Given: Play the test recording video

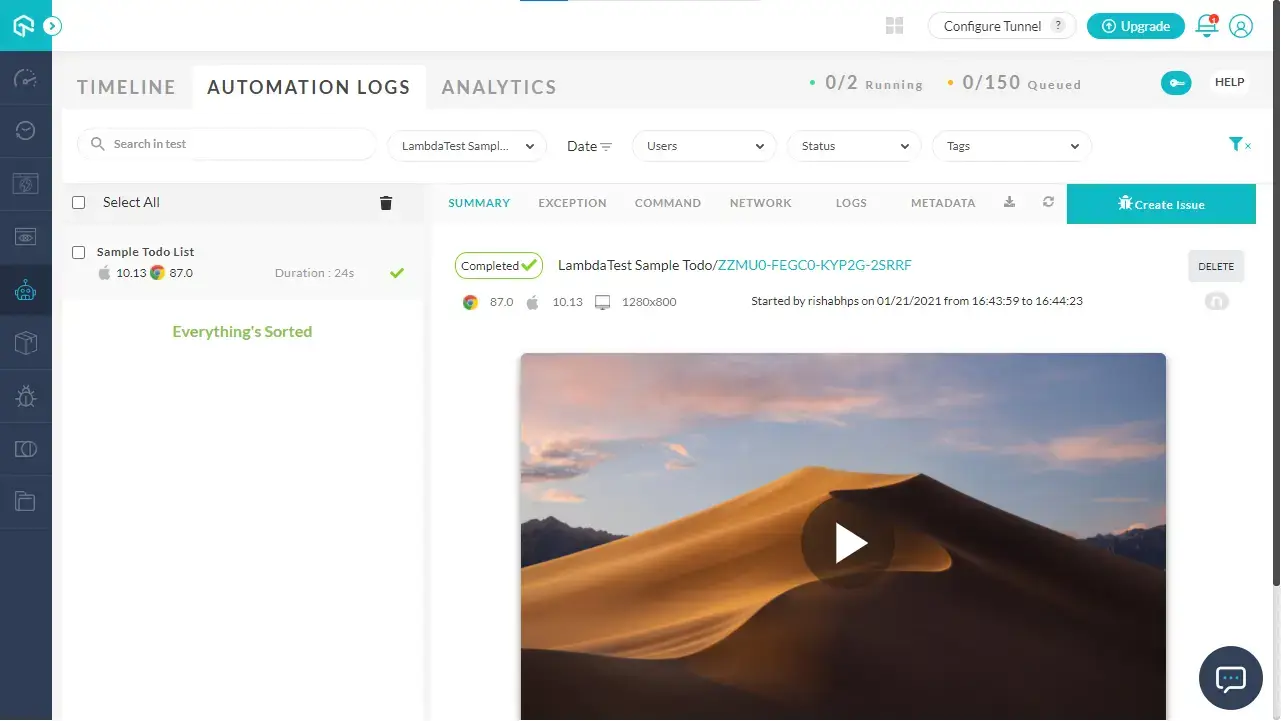Looking at the screenshot, I should coord(848,542).
